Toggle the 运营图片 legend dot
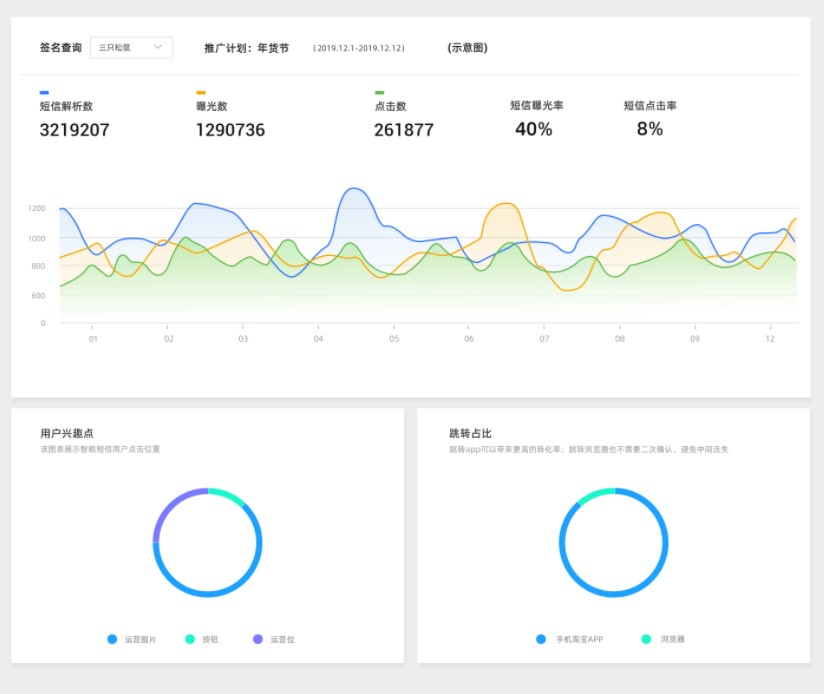824x694 pixels. pos(112,639)
